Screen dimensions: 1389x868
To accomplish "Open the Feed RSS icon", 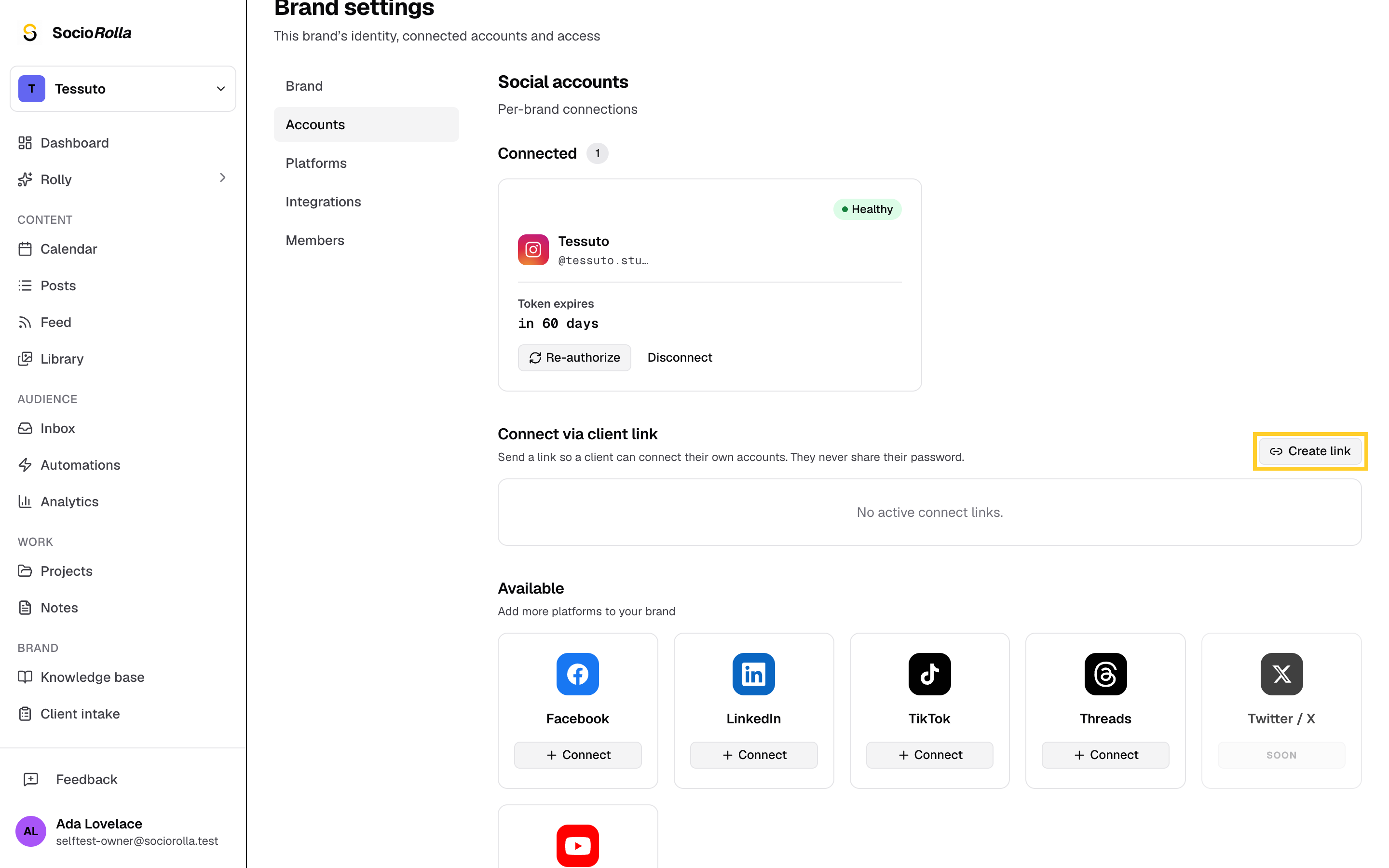I will 25,322.
